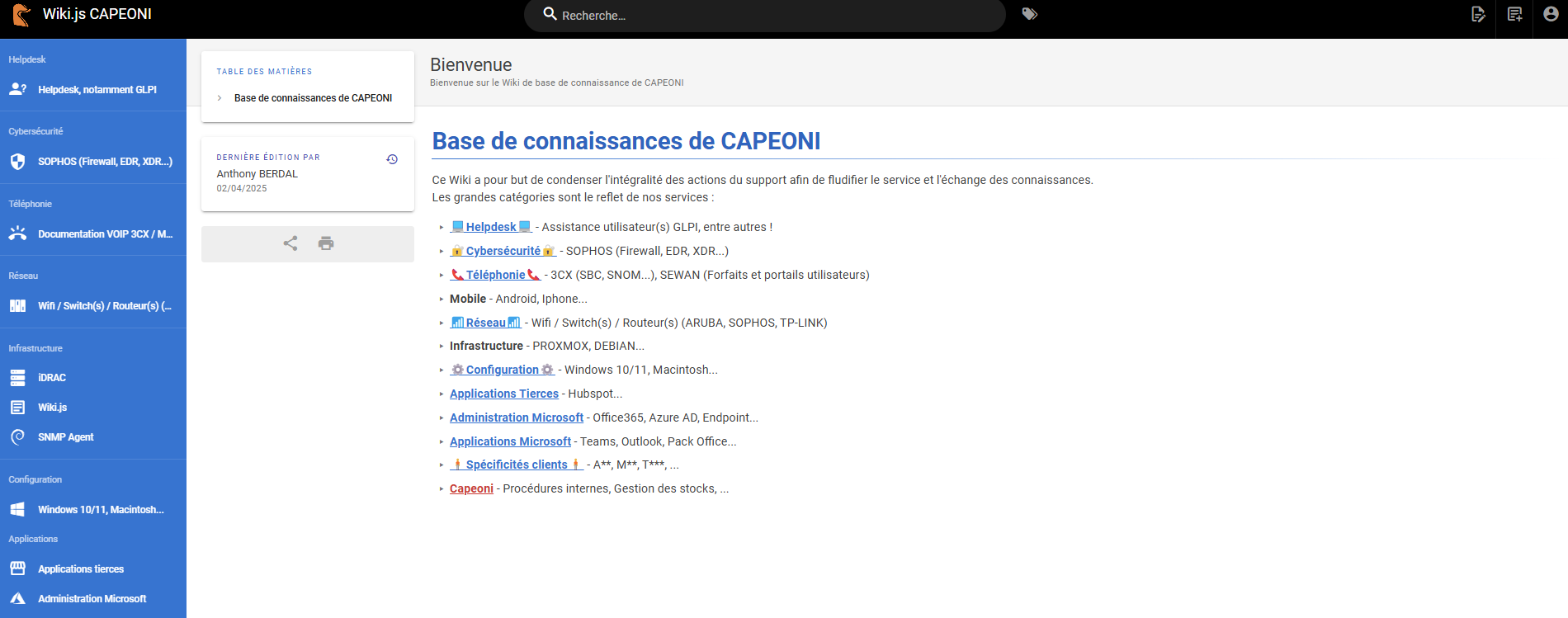
Task: Open Administration Microsoft in the sidebar
Action: tap(93, 599)
